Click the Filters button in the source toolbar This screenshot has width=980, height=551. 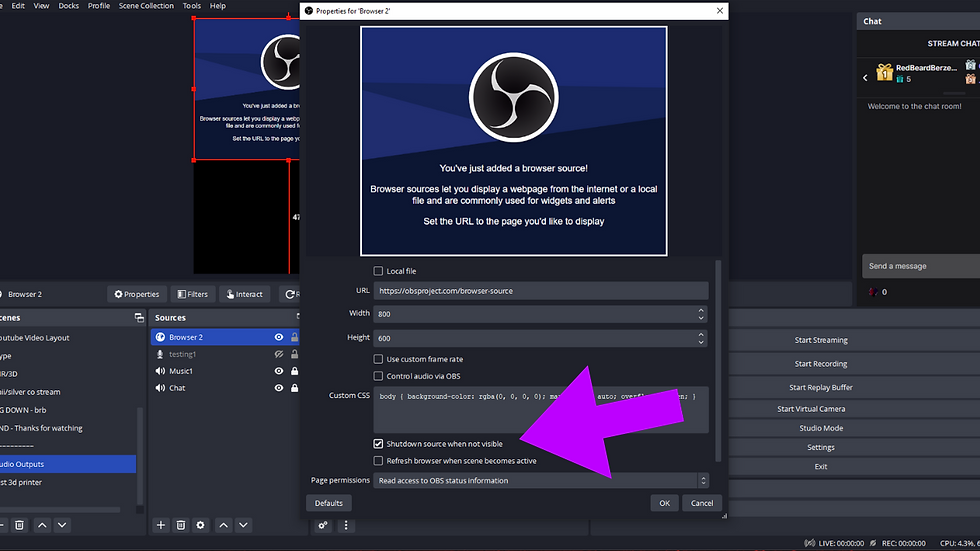192,294
